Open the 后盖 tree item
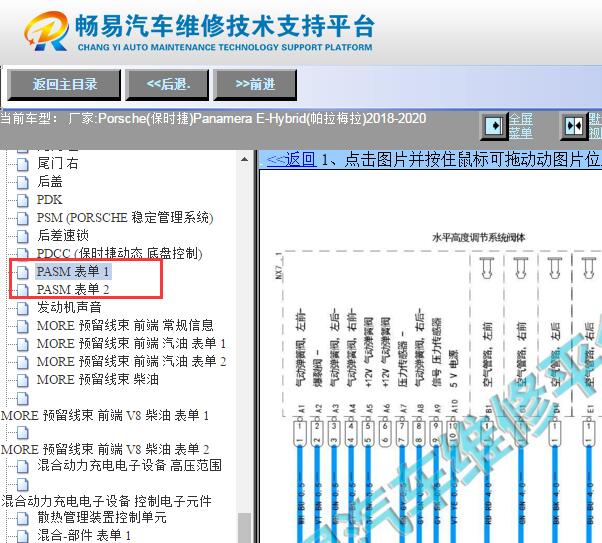Viewport: 602px width, 543px height. click(50, 181)
